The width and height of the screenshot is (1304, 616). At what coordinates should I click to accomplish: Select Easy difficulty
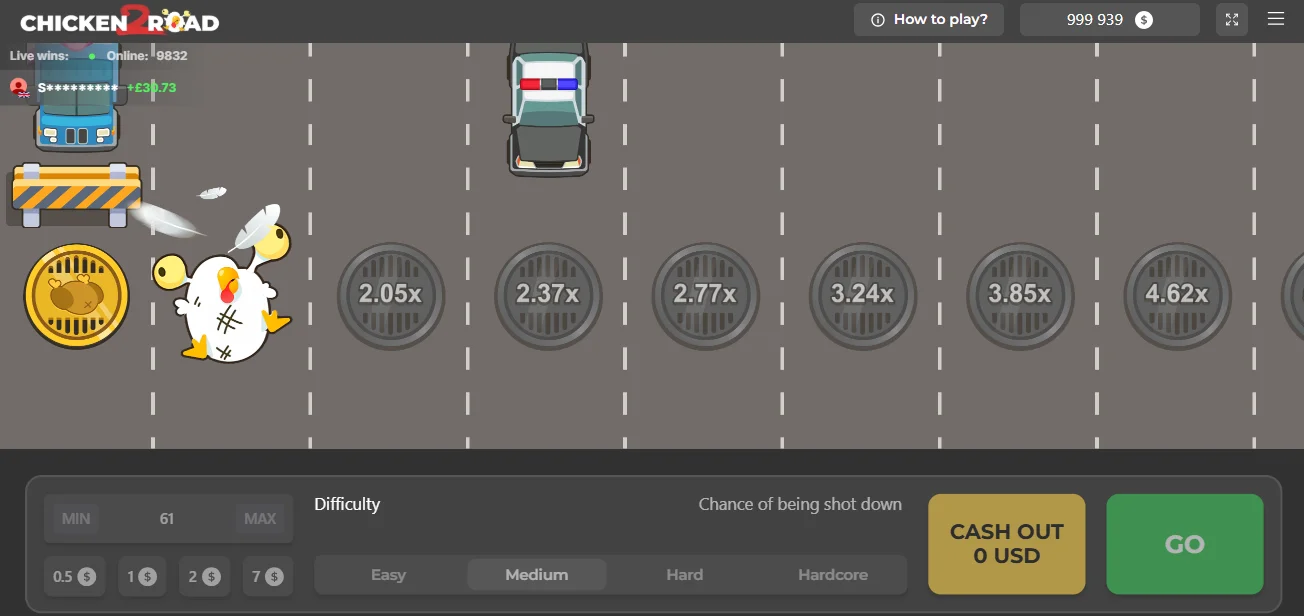pyautogui.click(x=388, y=575)
